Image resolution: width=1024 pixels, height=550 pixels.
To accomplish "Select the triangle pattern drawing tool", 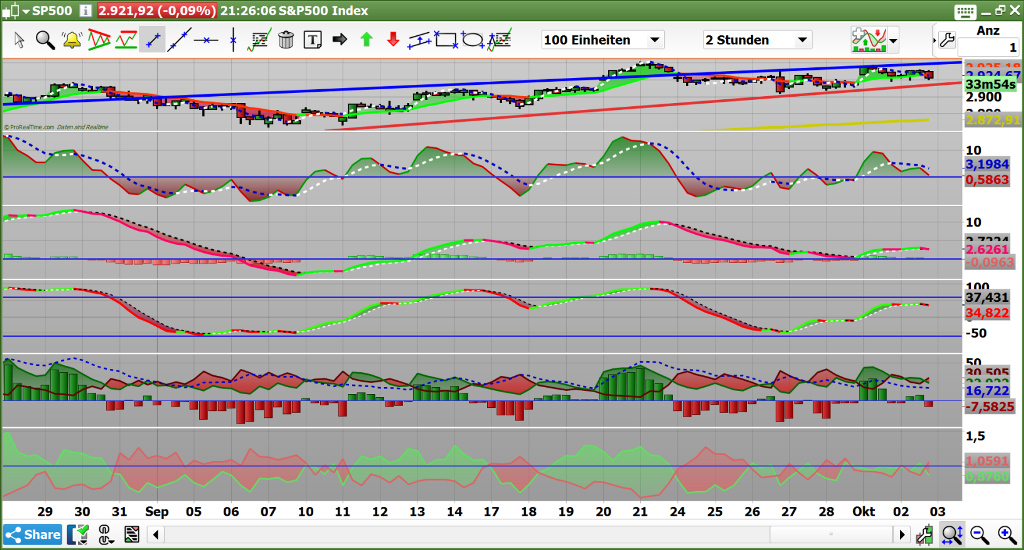I will [99, 40].
